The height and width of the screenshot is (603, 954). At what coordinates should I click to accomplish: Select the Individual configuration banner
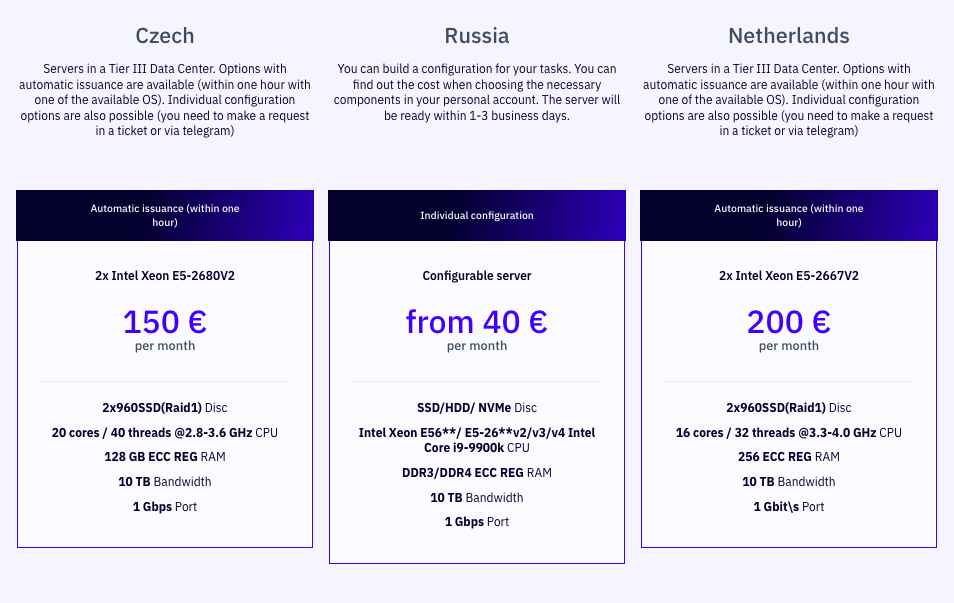[477, 215]
